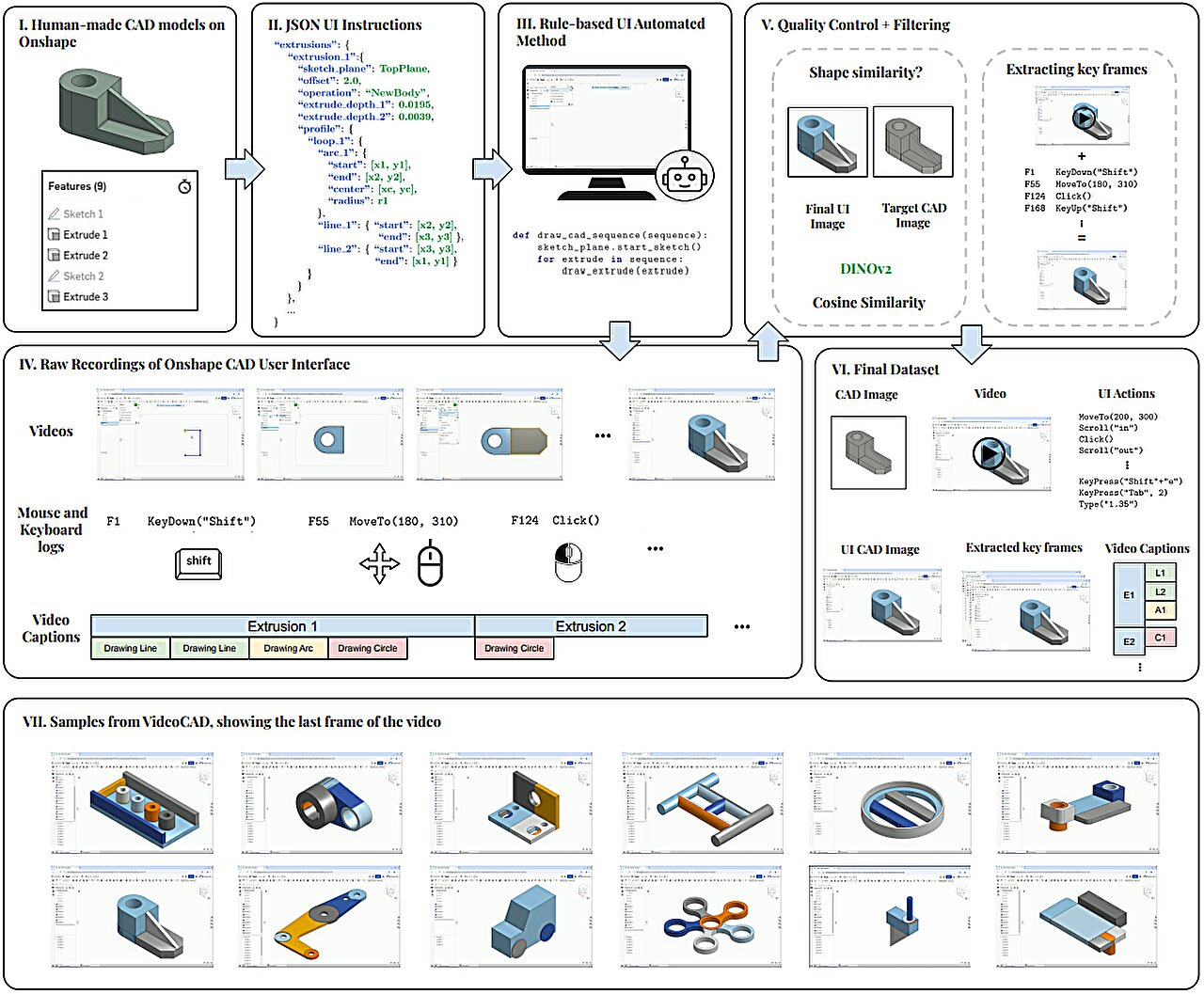Click the Target CAD Image in Quality Control

912,141
